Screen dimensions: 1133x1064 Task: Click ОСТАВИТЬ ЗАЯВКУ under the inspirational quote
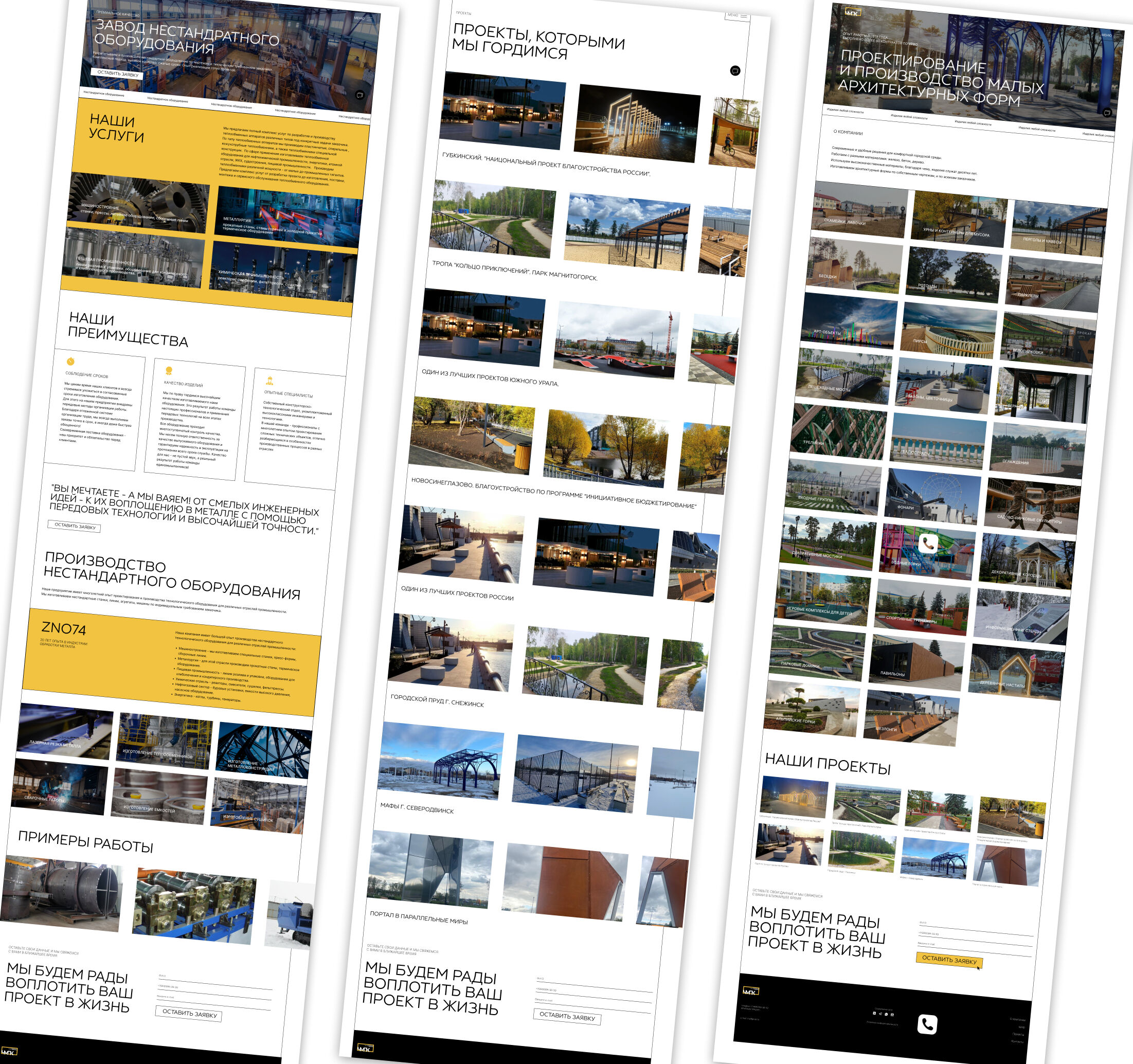pos(75,526)
